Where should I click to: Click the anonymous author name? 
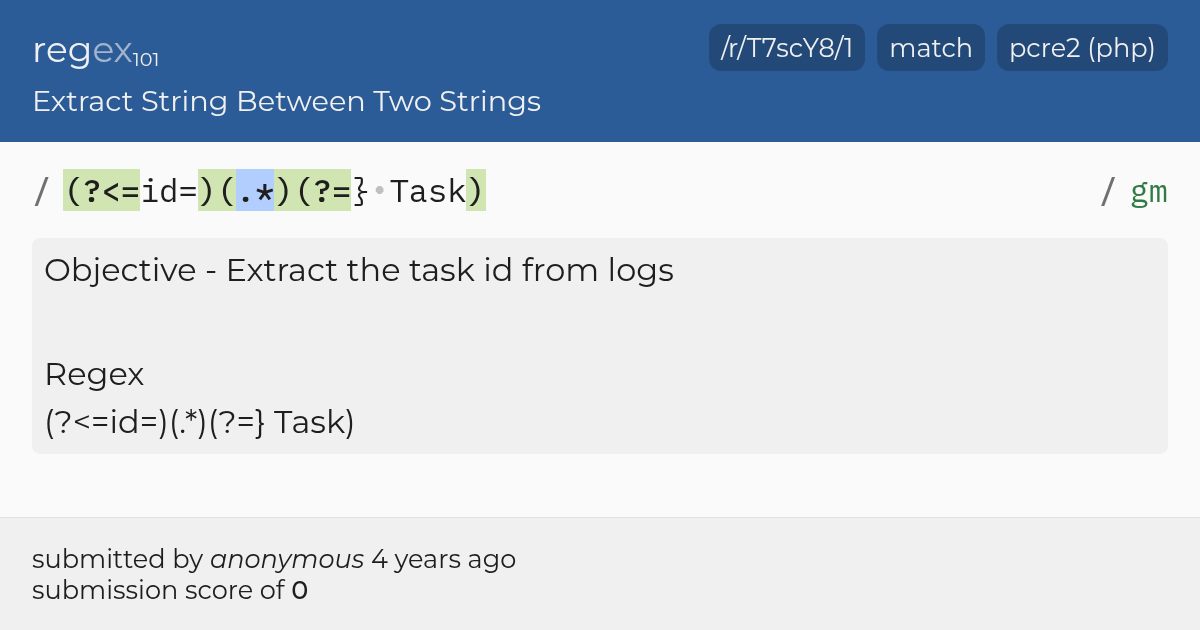pos(287,559)
